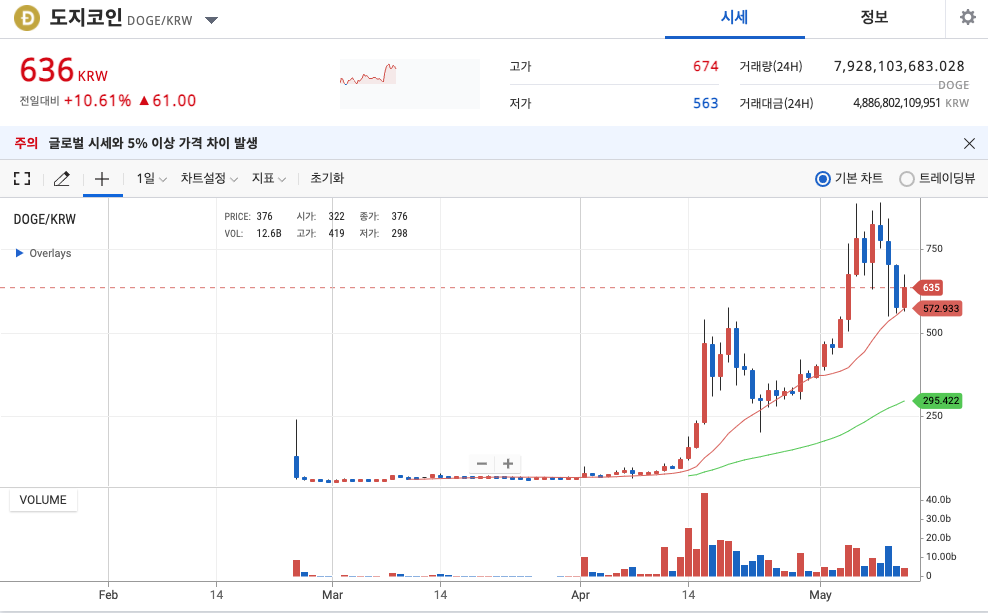The height and width of the screenshot is (613, 988).
Task: Click the 295.422 green average tag
Action: [938, 401]
